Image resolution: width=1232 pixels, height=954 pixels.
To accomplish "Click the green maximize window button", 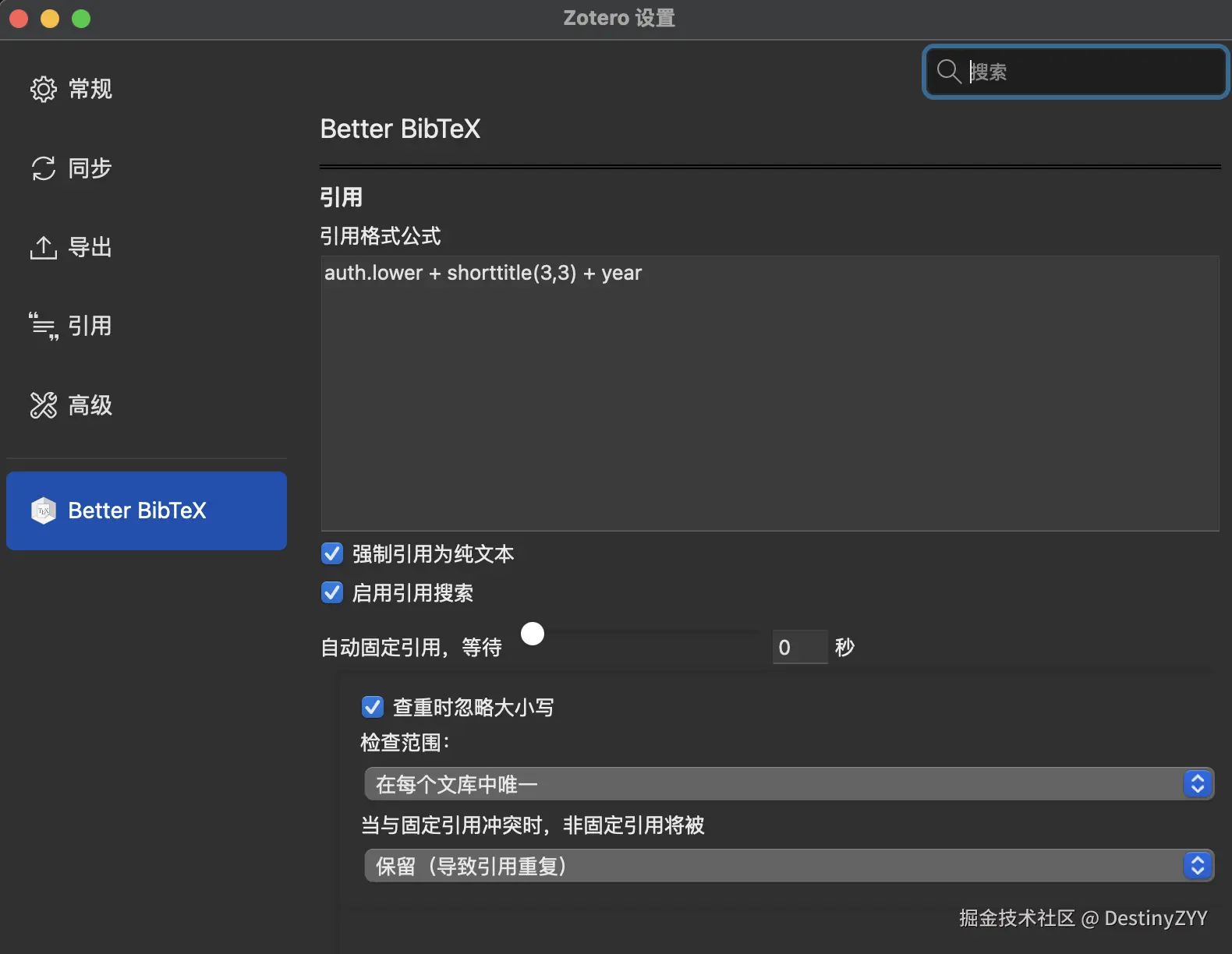I will click(x=81, y=19).
